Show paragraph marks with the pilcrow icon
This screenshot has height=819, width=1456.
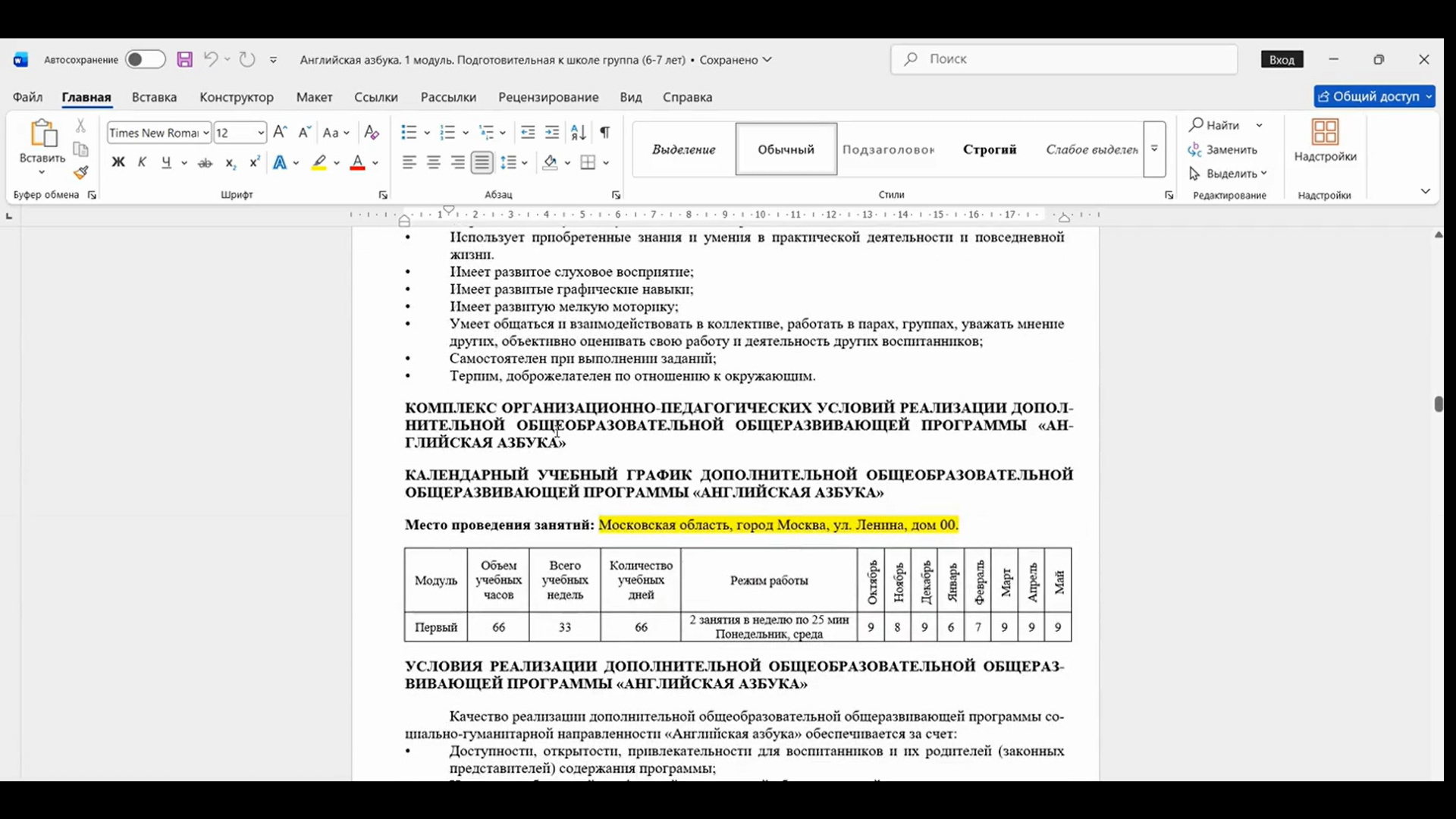[604, 133]
